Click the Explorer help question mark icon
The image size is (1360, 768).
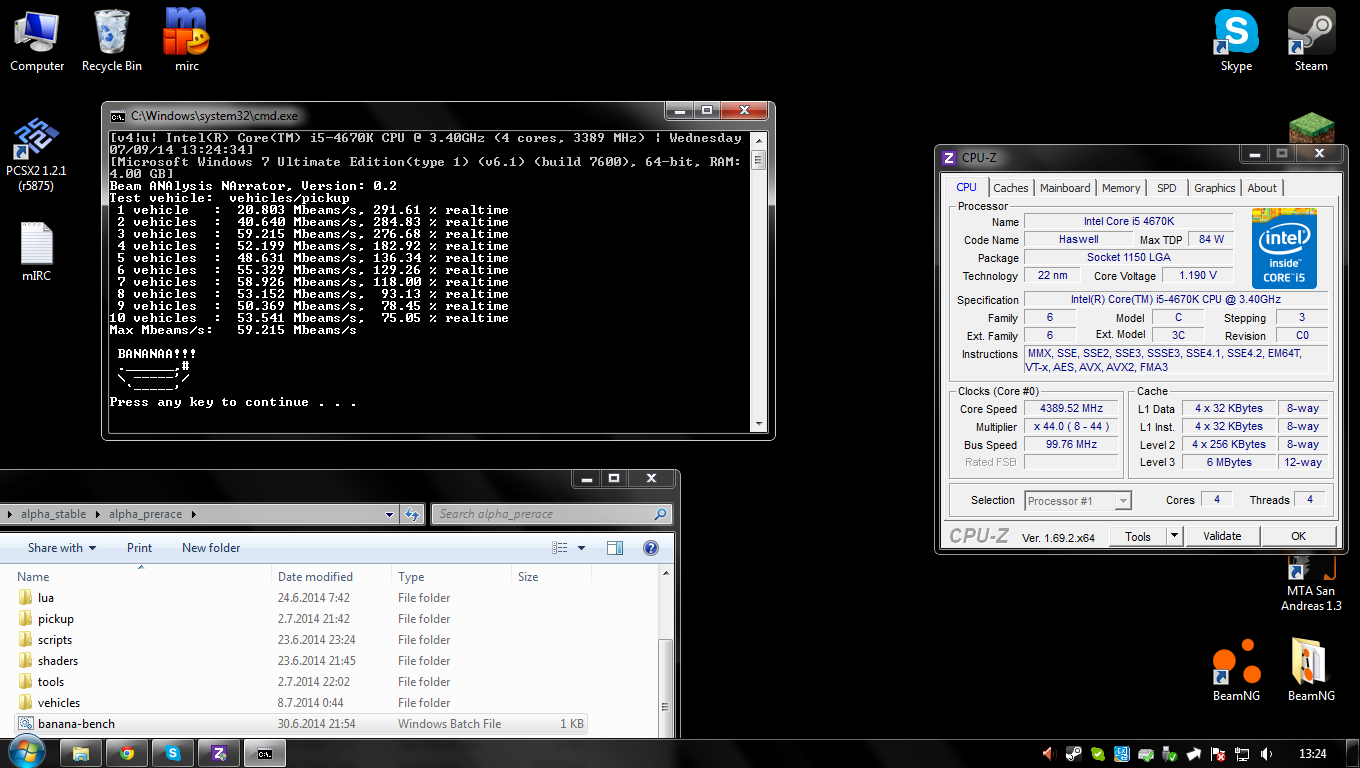pyautogui.click(x=651, y=548)
